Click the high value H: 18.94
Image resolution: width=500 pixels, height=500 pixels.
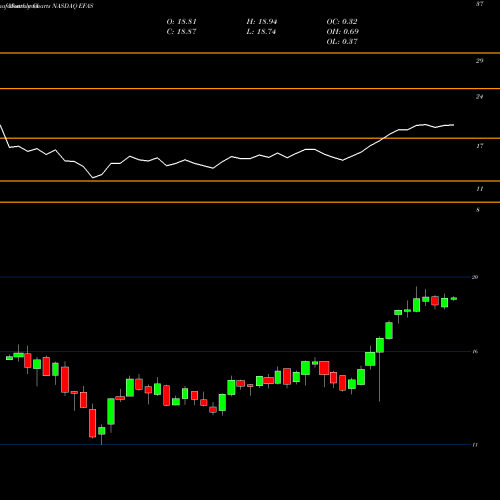click(x=262, y=22)
